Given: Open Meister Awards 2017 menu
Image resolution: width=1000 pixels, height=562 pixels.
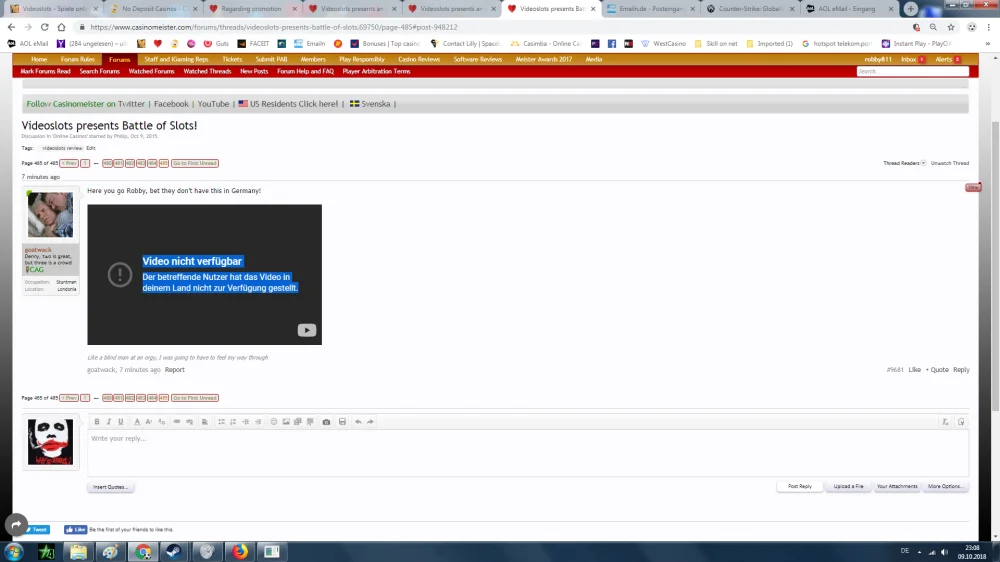Looking at the screenshot, I should [x=543, y=59].
